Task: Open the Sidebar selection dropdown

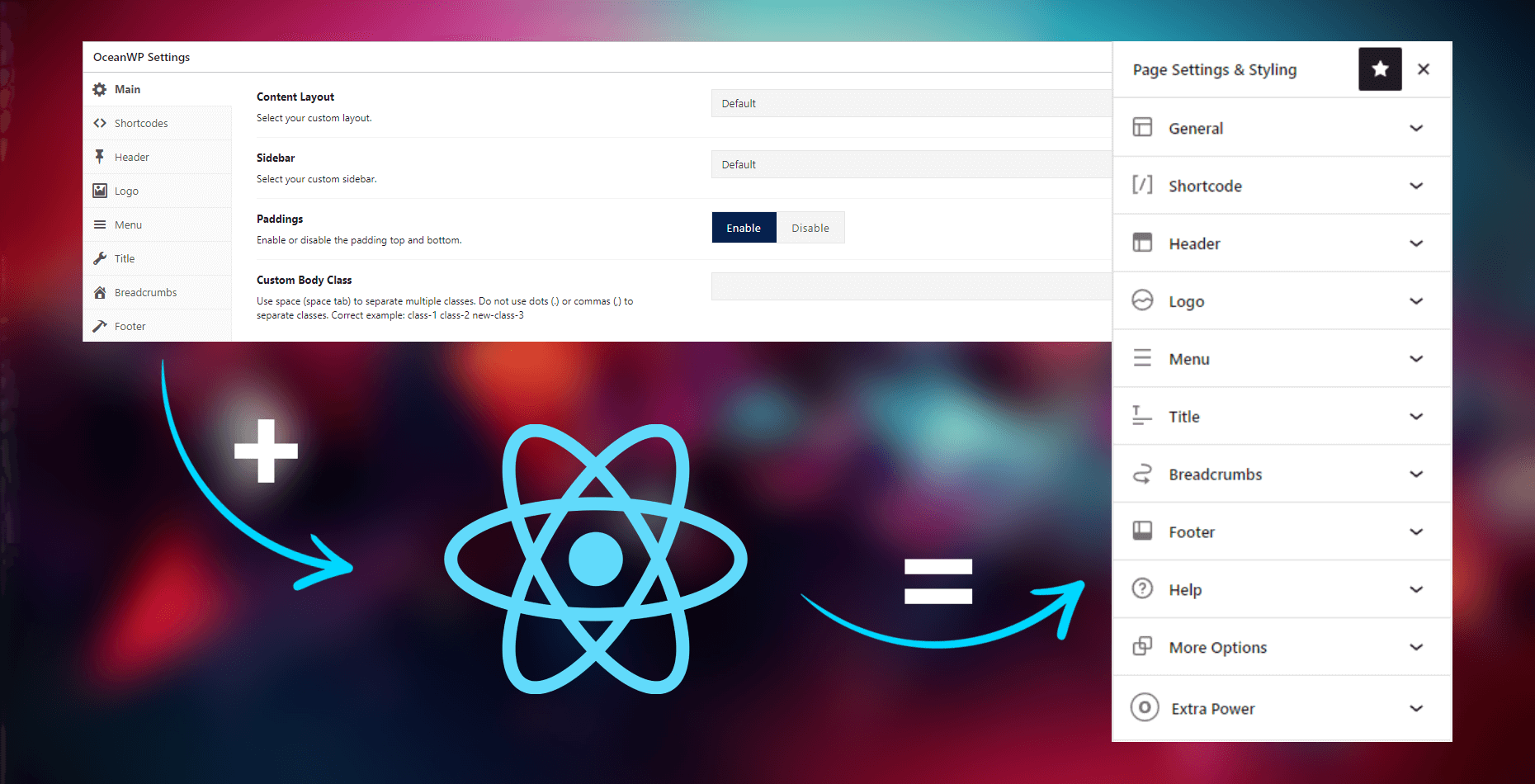Action: (911, 164)
